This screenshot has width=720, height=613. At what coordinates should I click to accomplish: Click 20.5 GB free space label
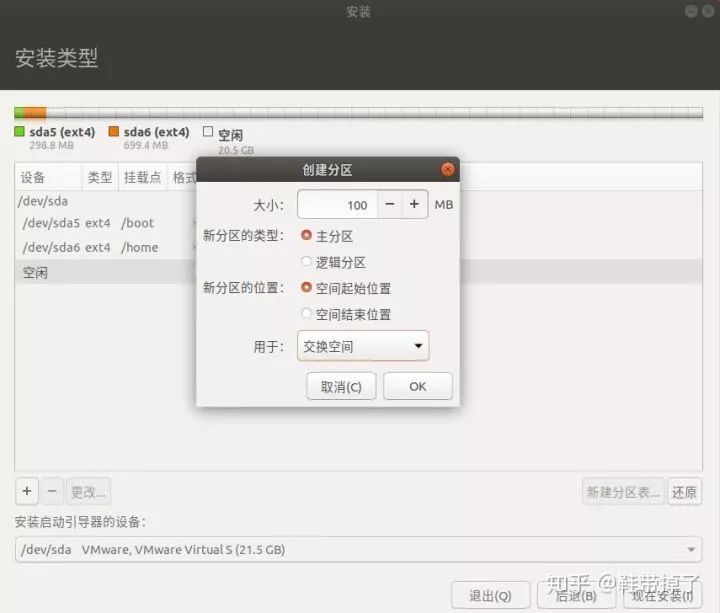236,150
